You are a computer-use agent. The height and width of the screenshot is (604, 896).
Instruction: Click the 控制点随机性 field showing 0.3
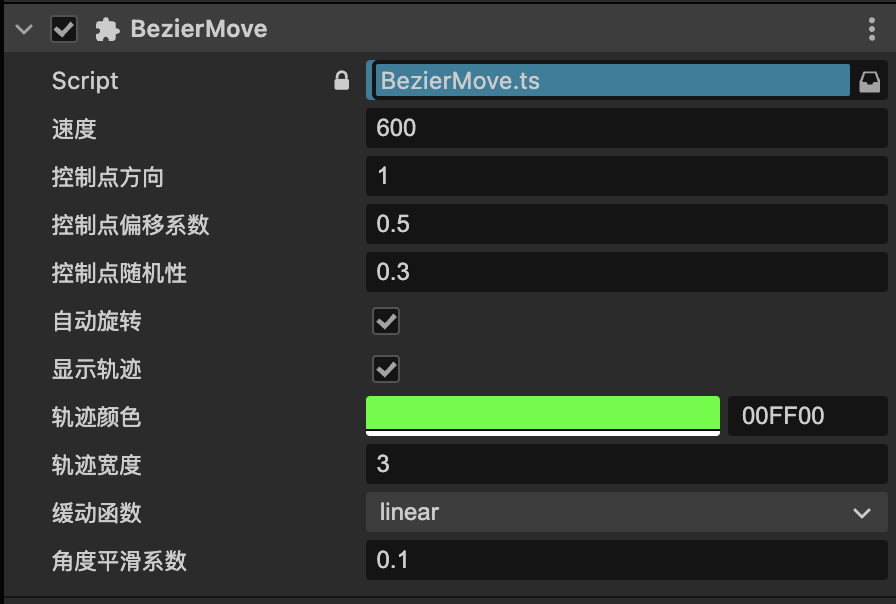pos(626,272)
